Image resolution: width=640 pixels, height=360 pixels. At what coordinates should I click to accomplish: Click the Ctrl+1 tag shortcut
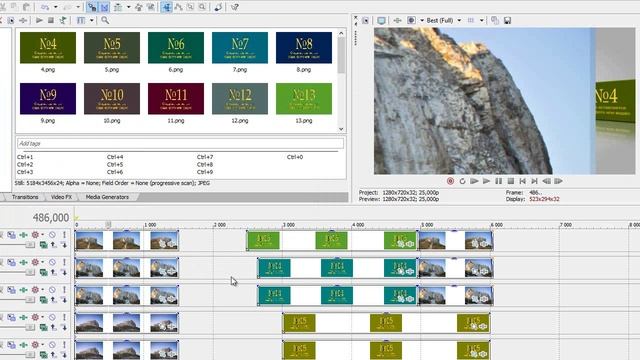pos(25,157)
